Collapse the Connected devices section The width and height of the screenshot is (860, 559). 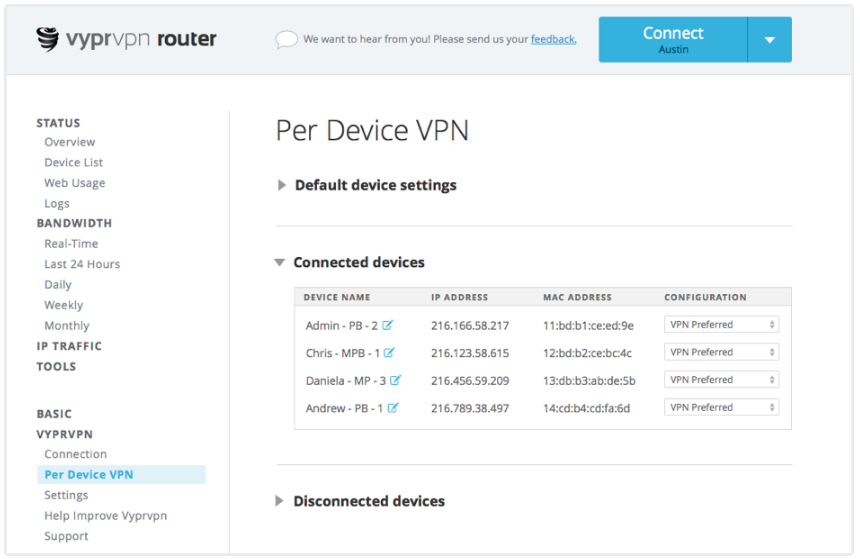coord(280,263)
